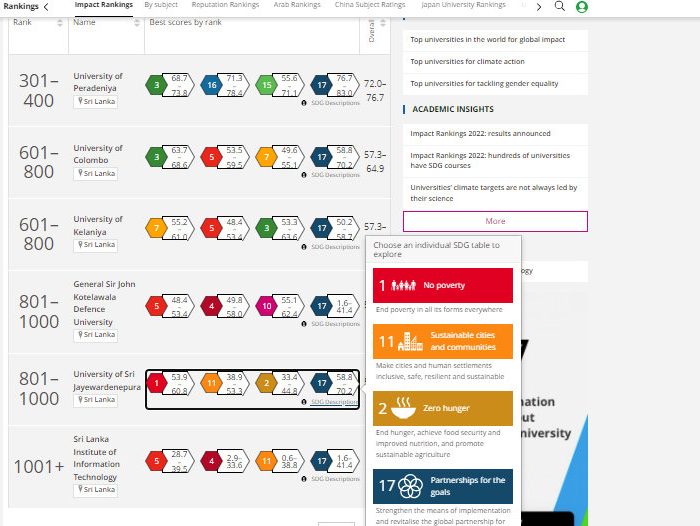Sort table by Rank column header

(x=24, y=22)
